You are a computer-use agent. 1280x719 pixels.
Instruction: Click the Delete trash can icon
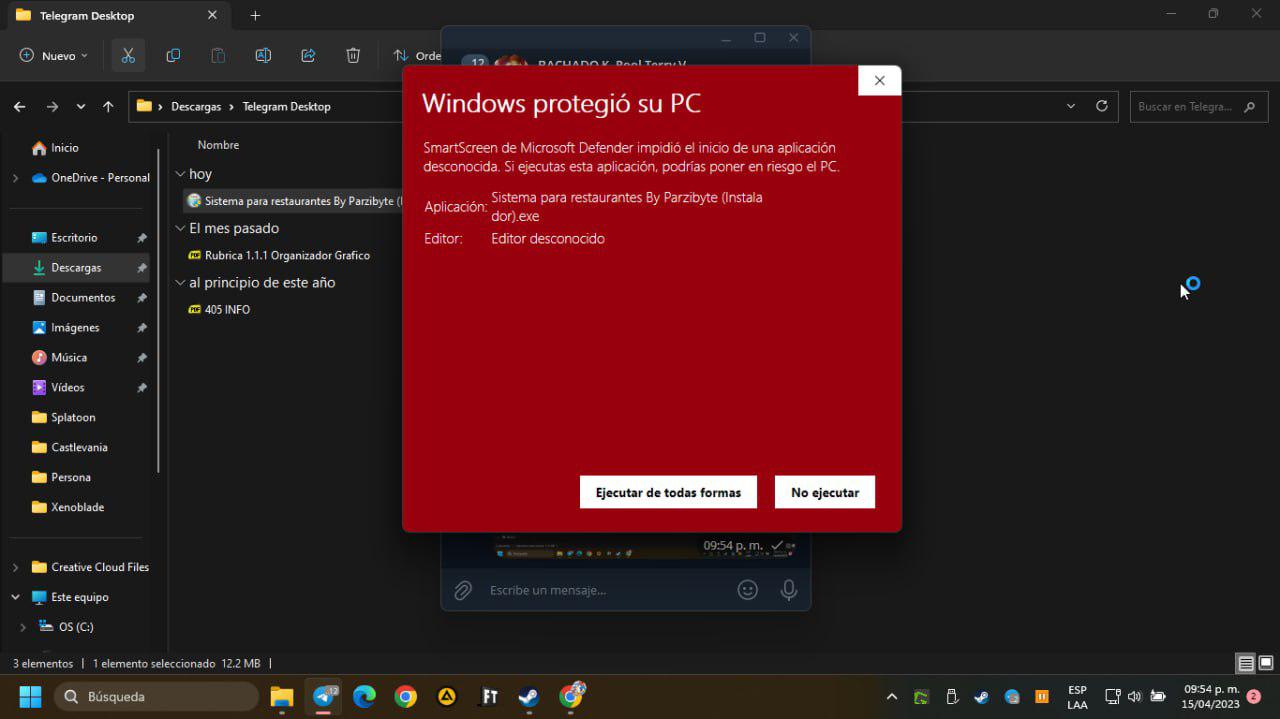pyautogui.click(x=353, y=56)
